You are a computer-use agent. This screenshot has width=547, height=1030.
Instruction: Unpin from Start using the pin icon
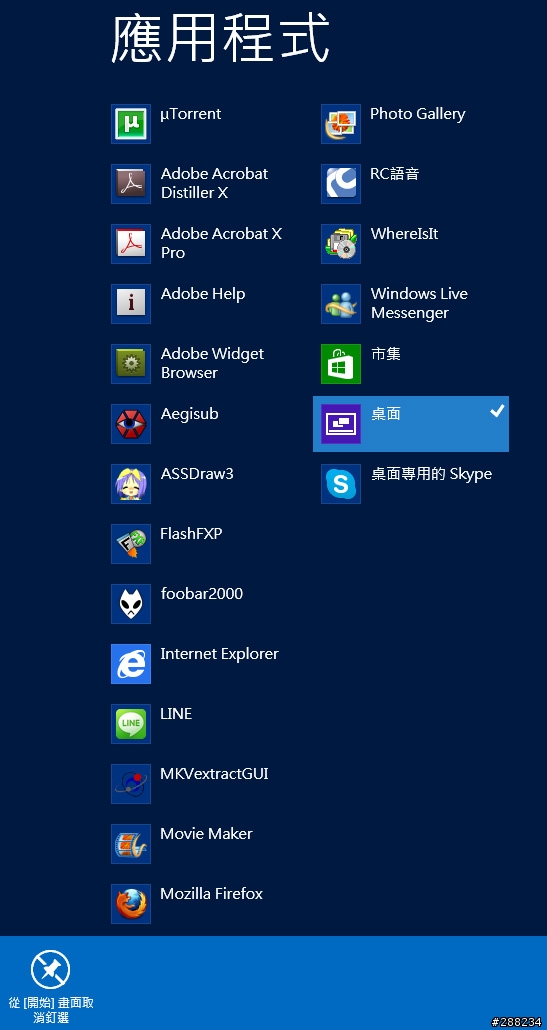click(x=51, y=970)
